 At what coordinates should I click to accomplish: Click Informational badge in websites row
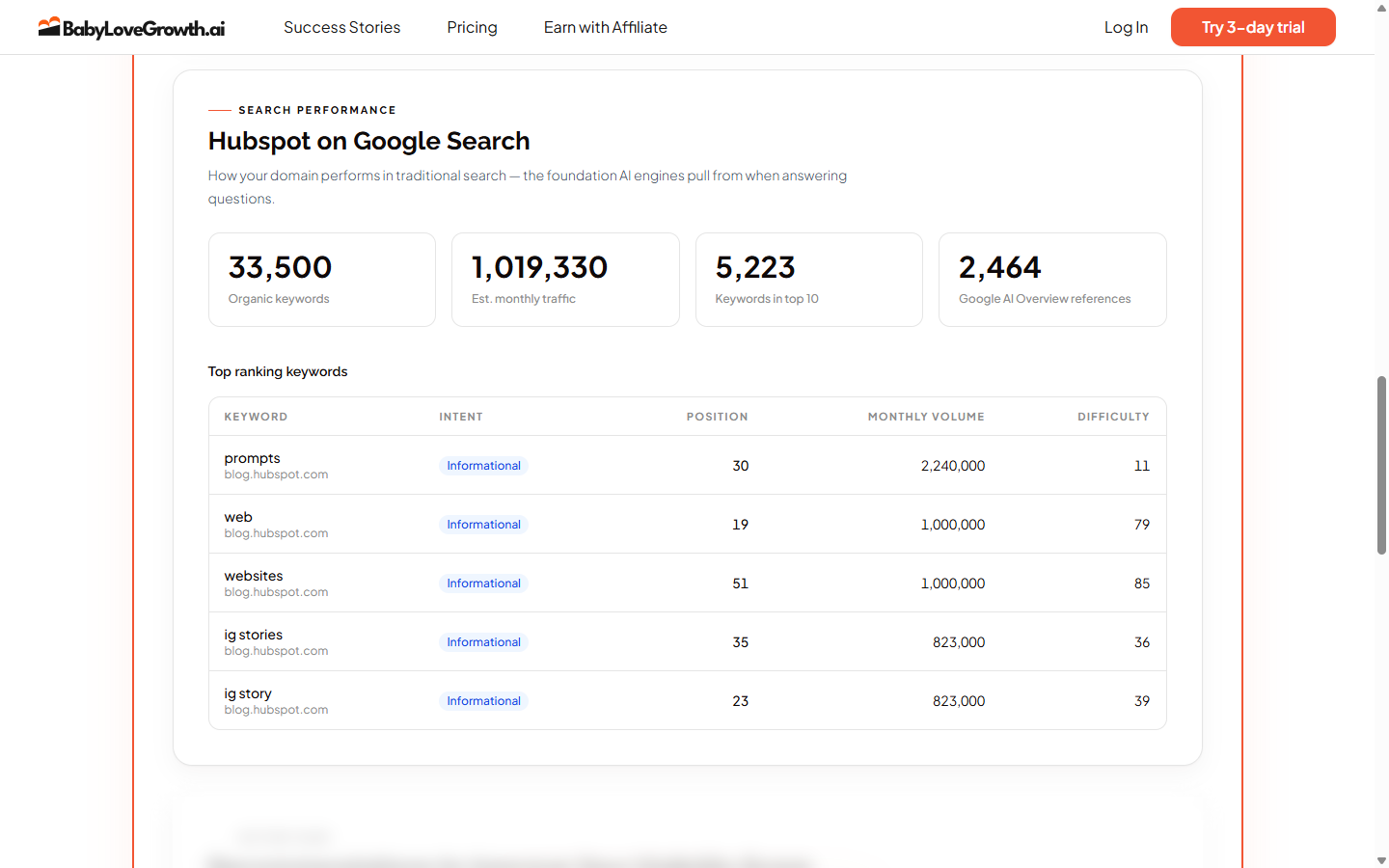(483, 583)
